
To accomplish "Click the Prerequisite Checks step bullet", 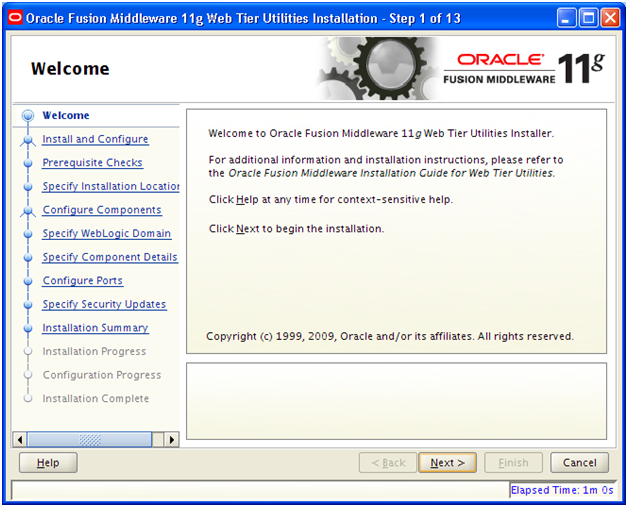I will pos(28,163).
